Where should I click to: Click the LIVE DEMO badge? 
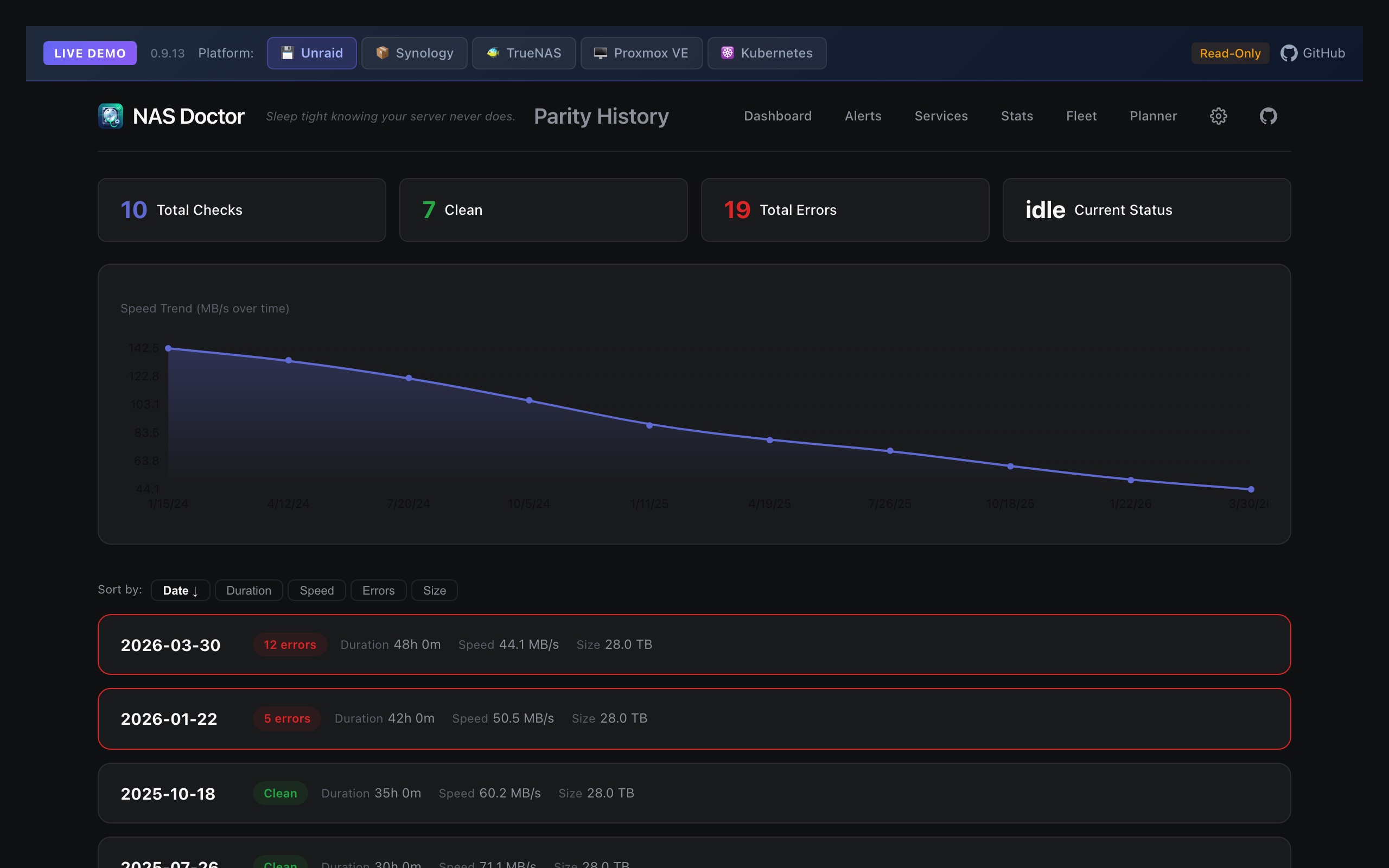point(90,53)
